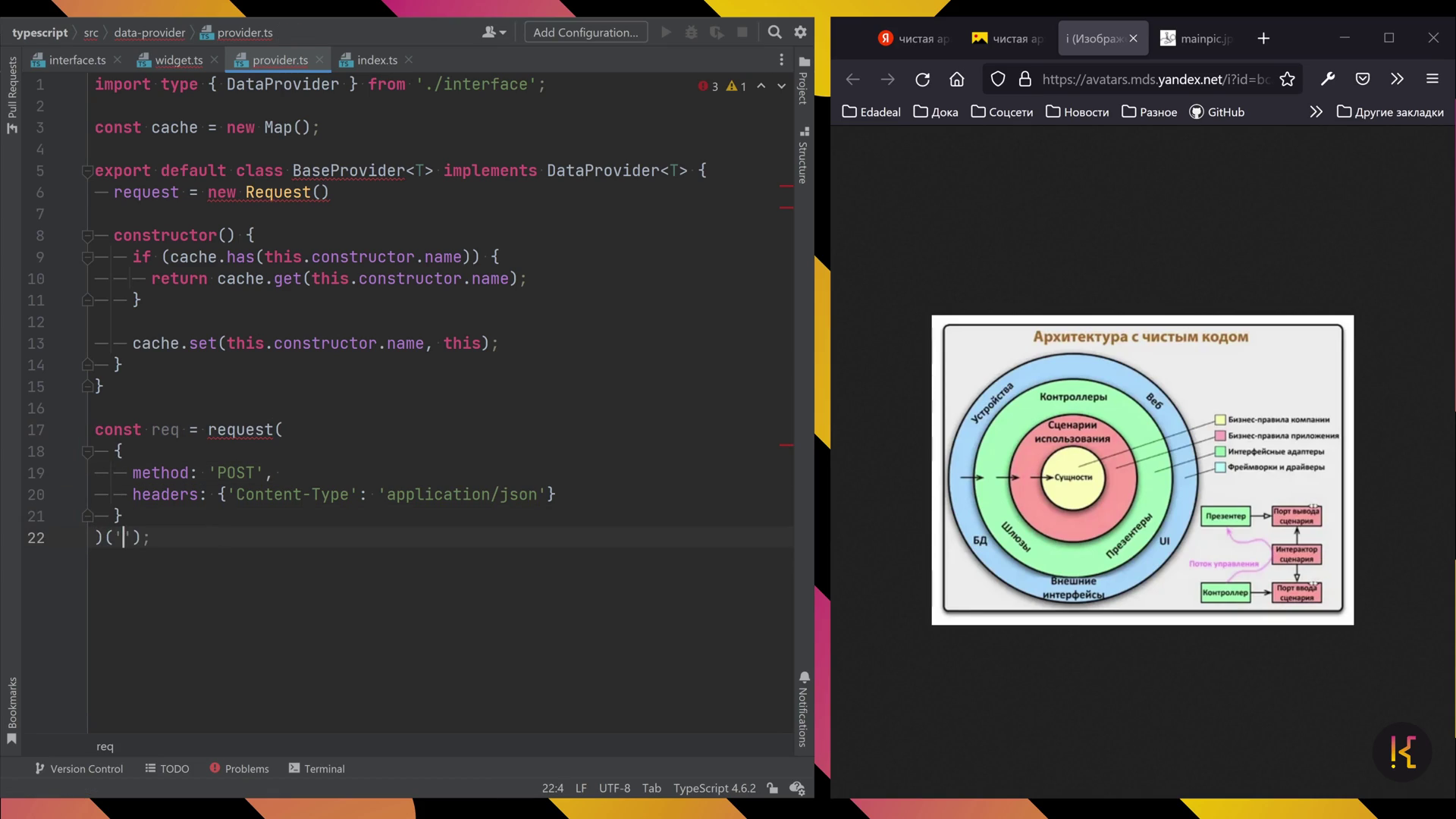1456x819 pixels.
Task: Collapse the if block fold on line 9
Action: click(87, 258)
